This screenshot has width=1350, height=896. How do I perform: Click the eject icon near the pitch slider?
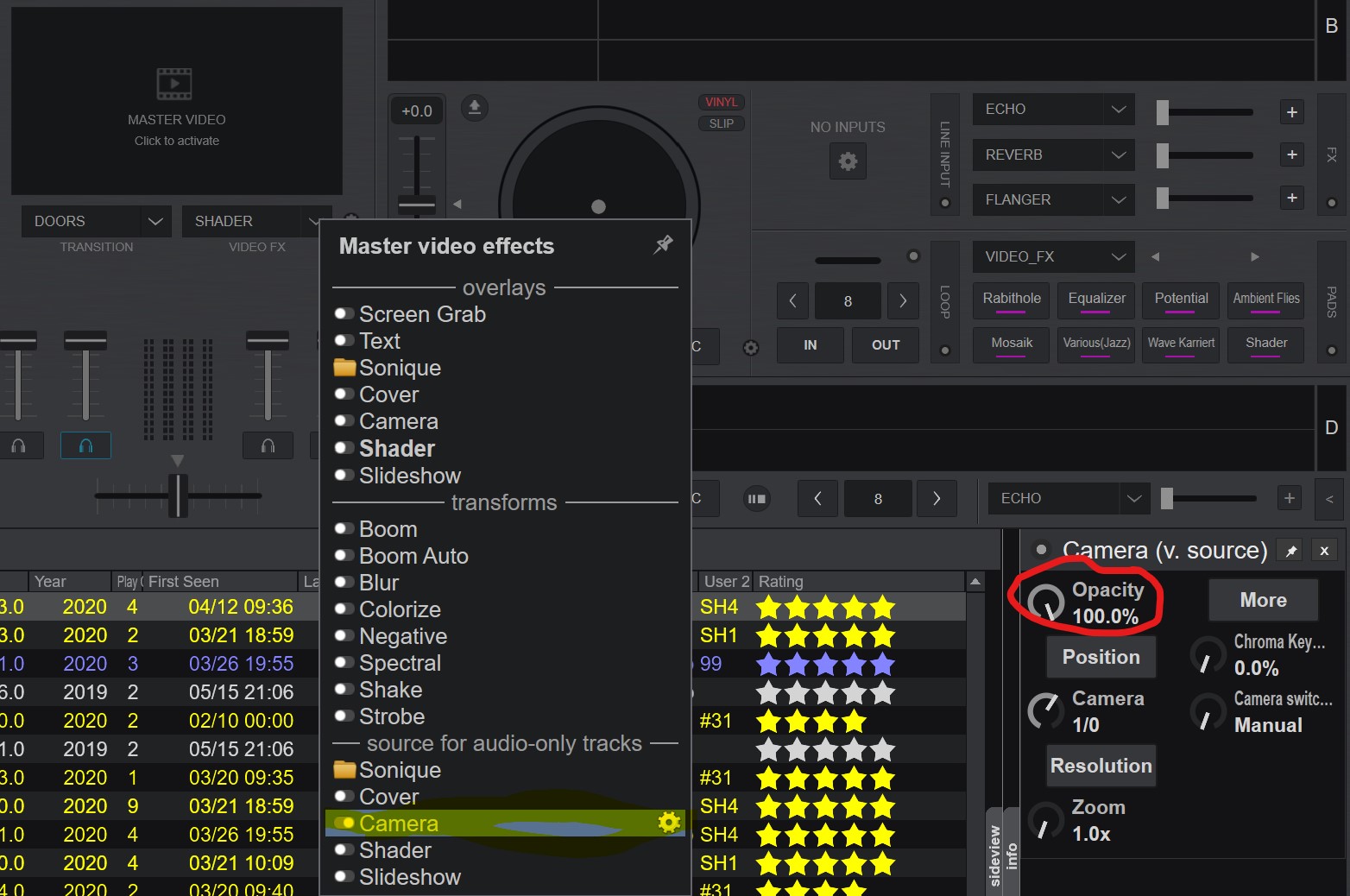point(473,108)
